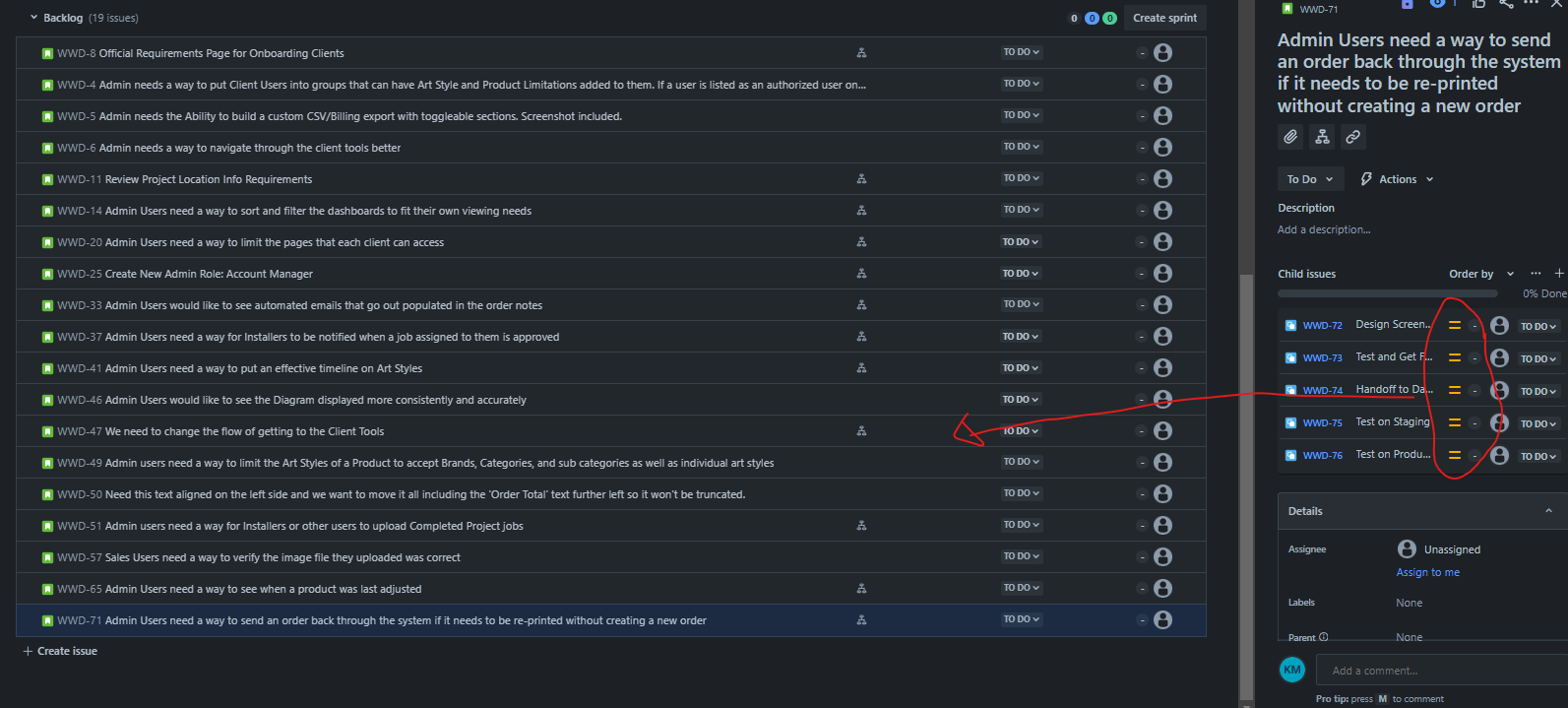
Task: Open the three-dot menu beside Order by
Action: 1536,274
